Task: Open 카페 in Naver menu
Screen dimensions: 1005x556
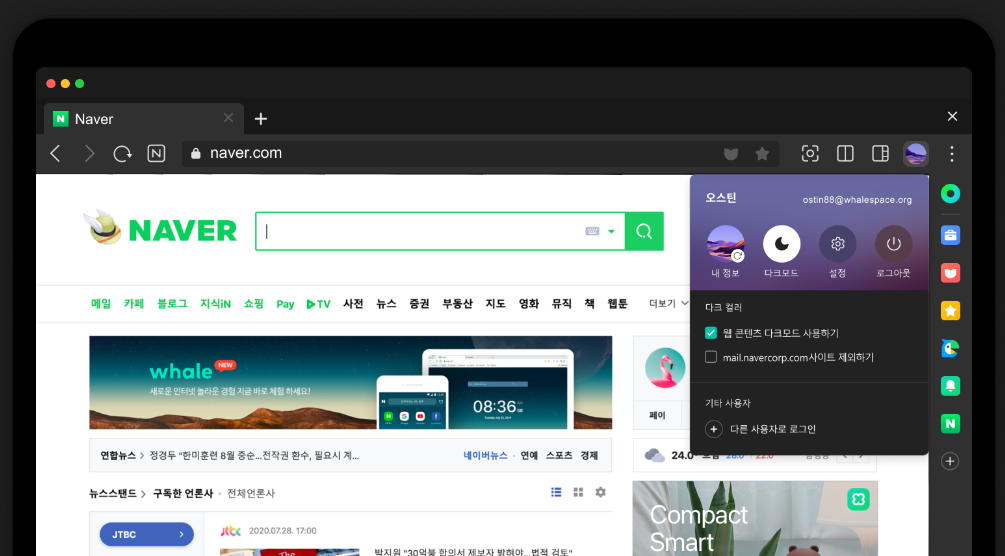Action: point(134,303)
